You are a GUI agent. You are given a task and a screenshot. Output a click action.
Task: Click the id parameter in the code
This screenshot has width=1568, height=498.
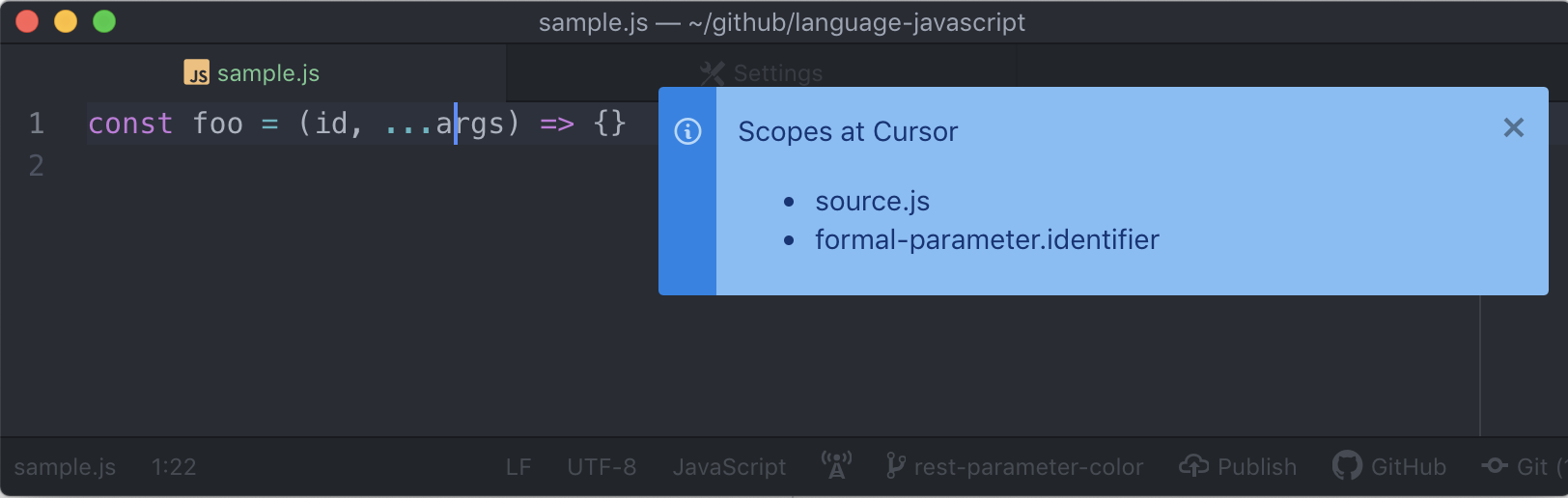331,124
